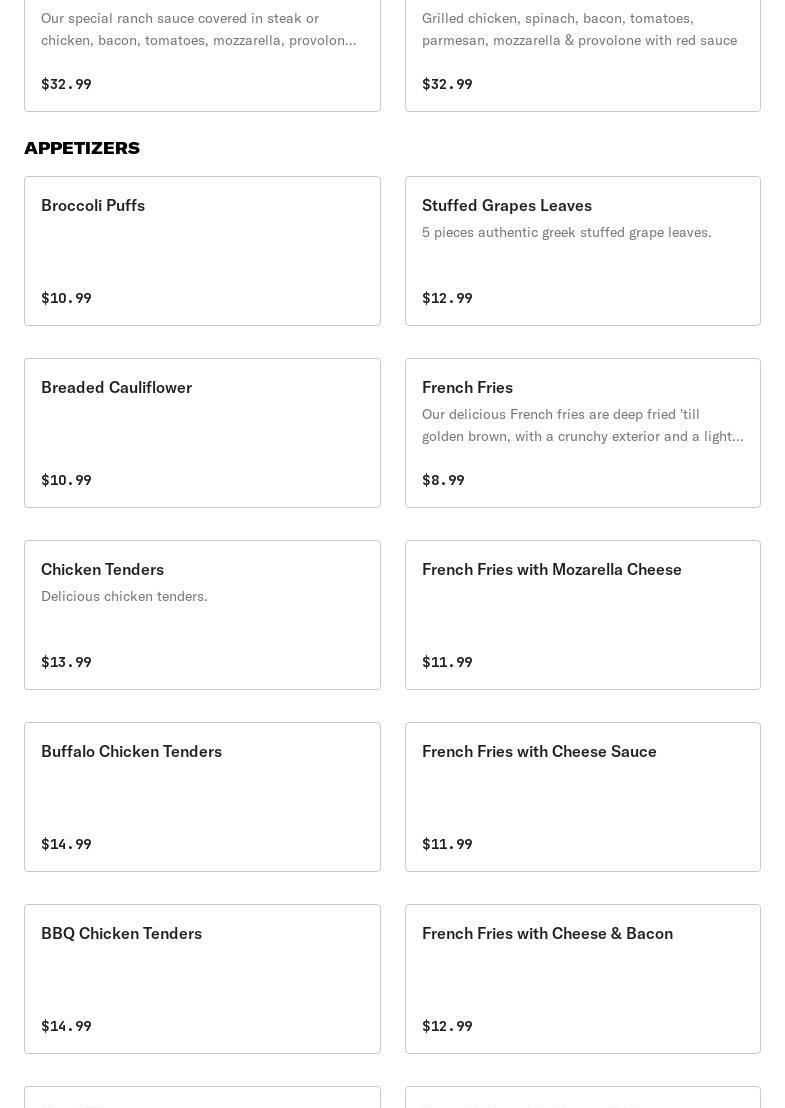Open the ranch sauce steak pizza card
The width and height of the screenshot is (785, 1108).
[202, 55]
